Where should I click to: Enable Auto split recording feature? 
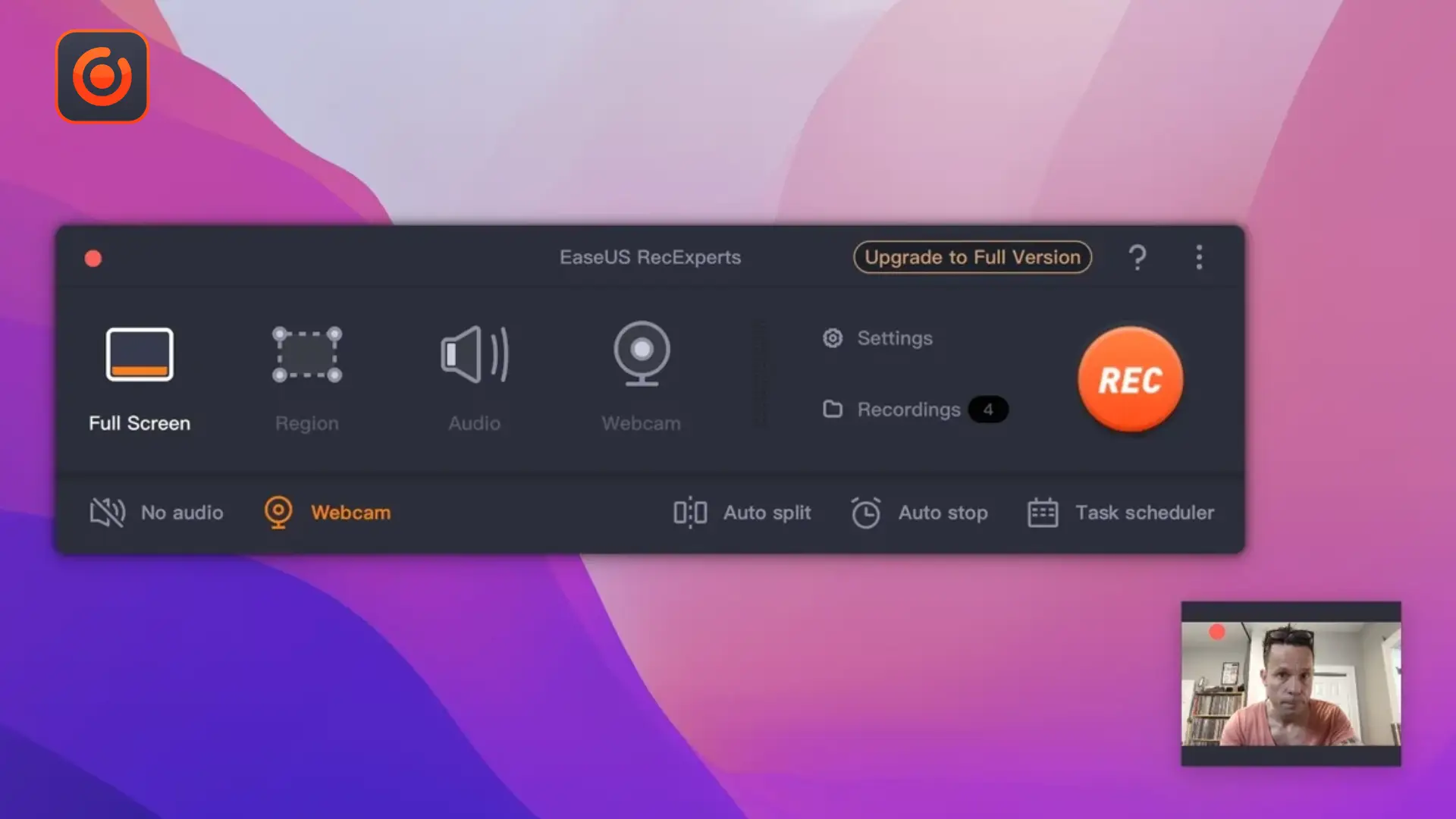tap(741, 512)
